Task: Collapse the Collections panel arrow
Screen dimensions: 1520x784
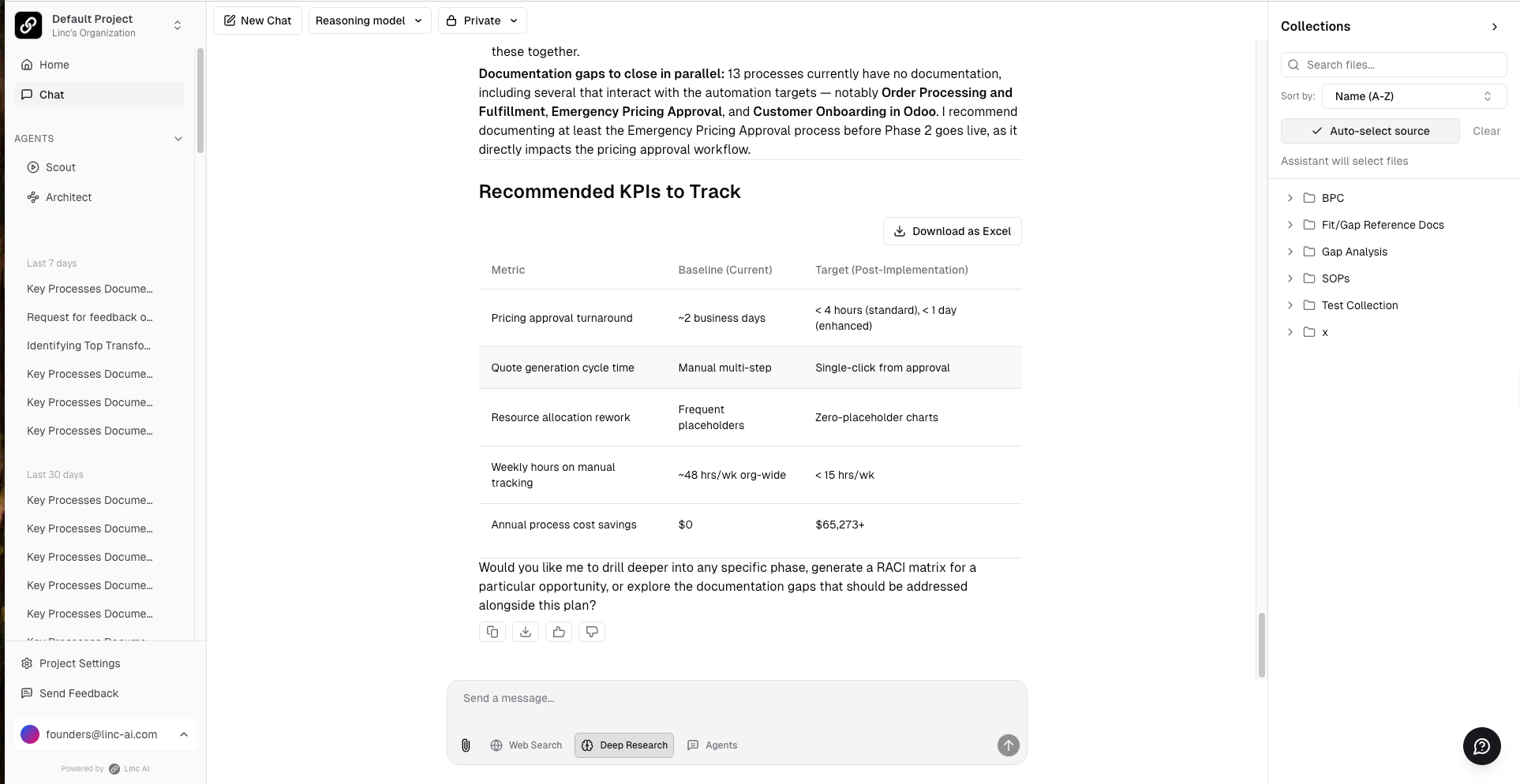Action: click(1494, 27)
